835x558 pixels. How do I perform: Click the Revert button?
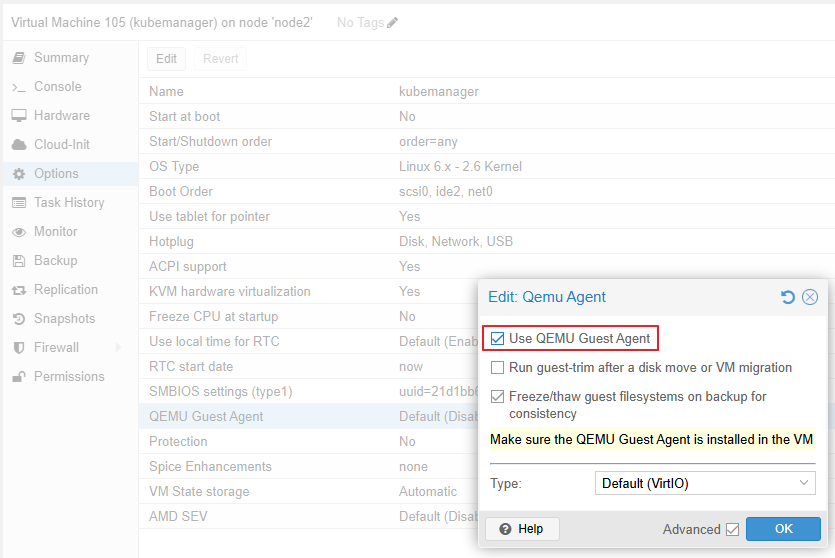(220, 59)
